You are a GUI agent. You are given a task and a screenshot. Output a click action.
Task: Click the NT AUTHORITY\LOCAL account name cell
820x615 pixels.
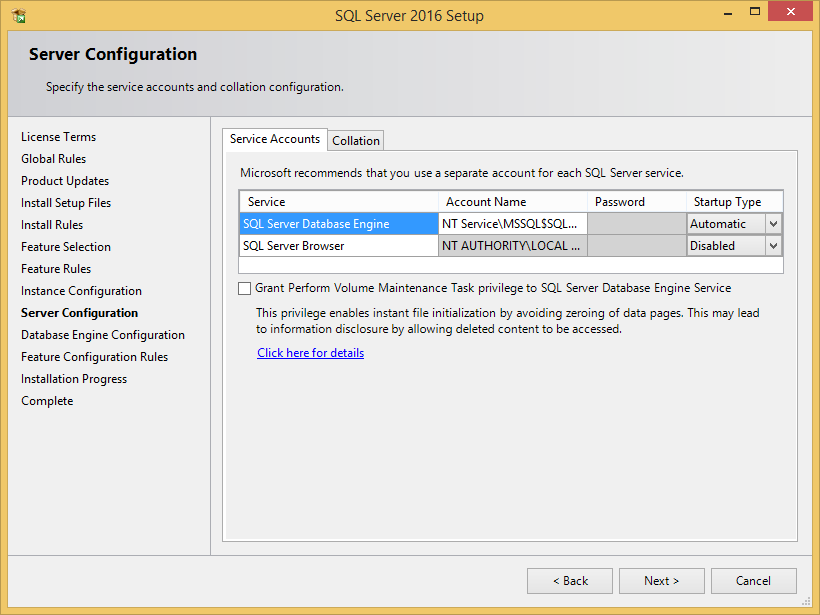click(513, 246)
